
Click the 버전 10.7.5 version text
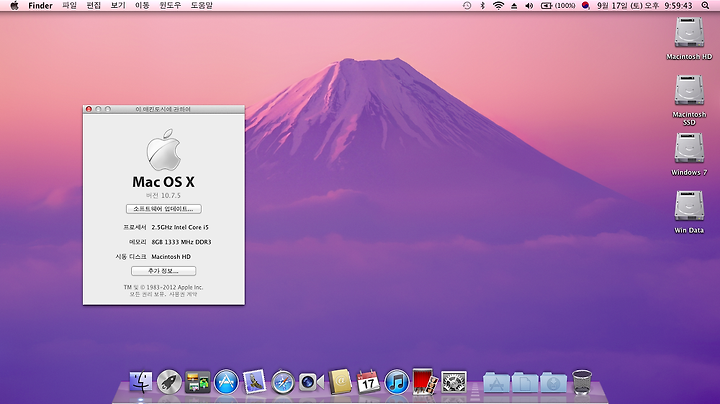[x=163, y=196]
